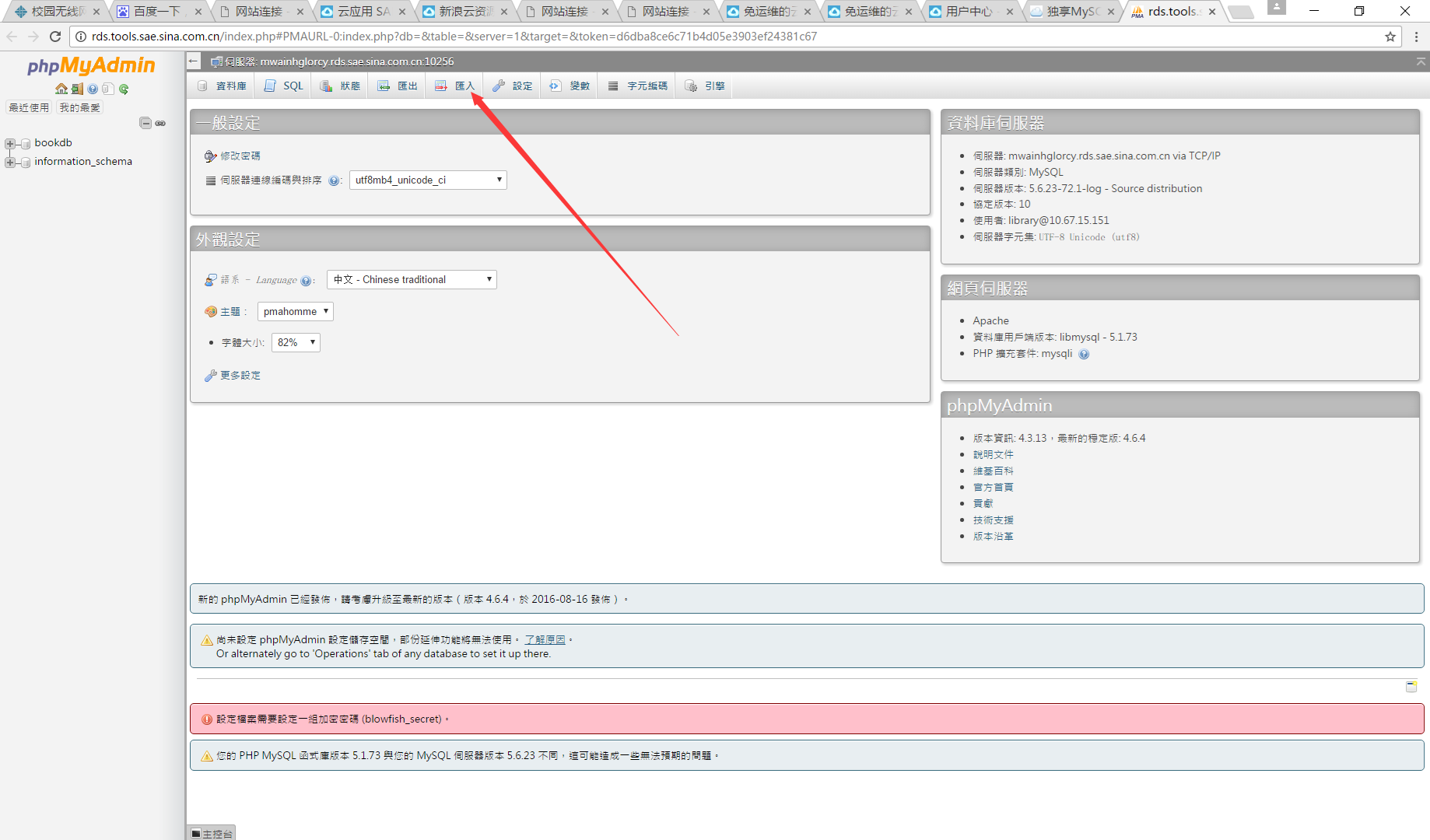Click the bookdb database cylinder icon
The image size is (1430, 840).
click(26, 143)
